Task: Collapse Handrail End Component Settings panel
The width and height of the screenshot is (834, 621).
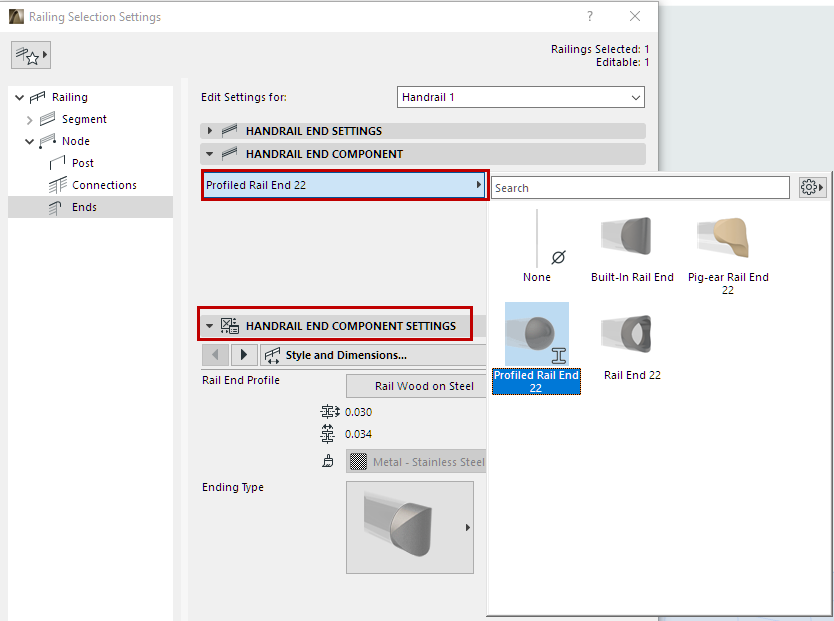Action: tap(210, 326)
